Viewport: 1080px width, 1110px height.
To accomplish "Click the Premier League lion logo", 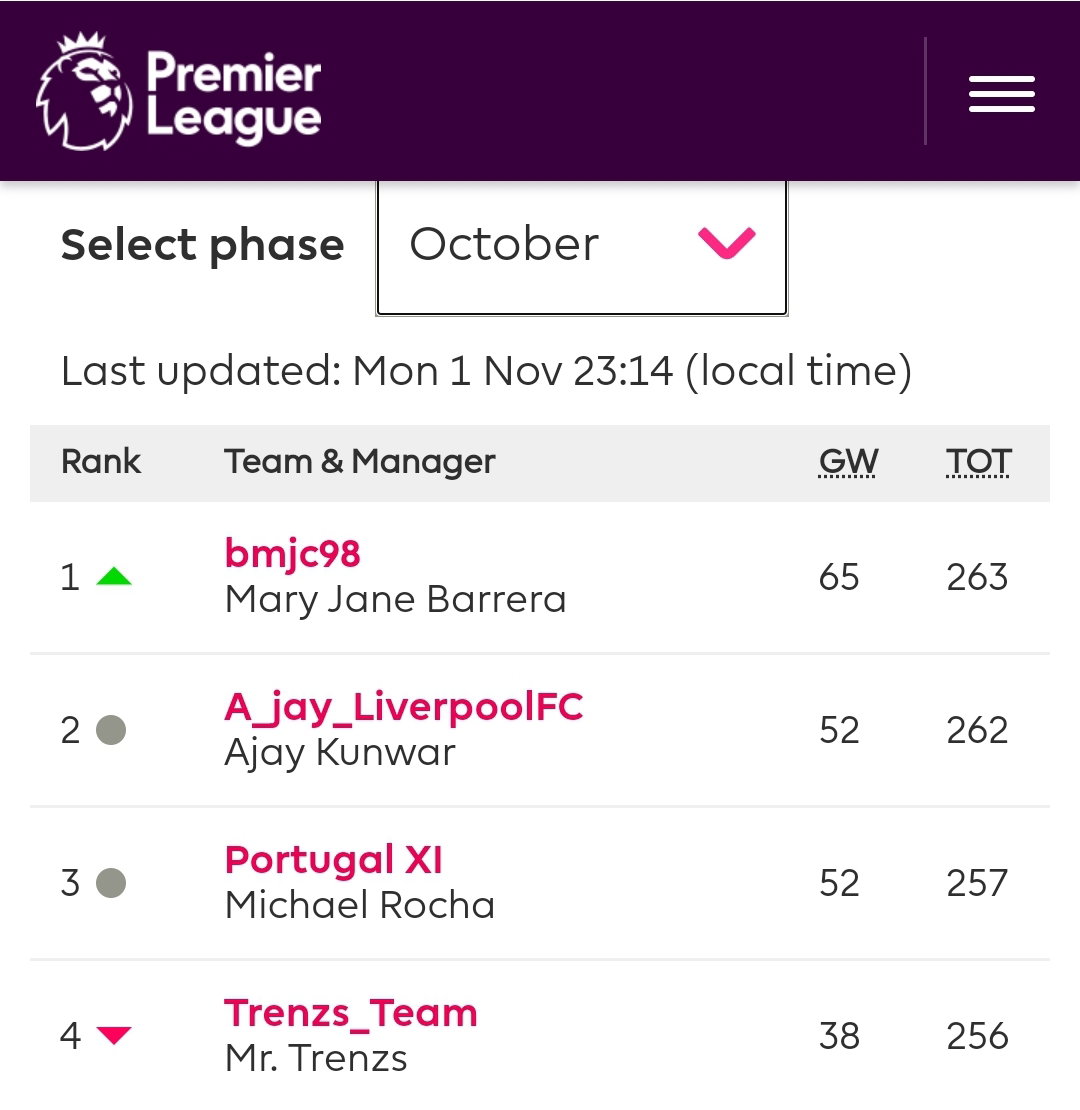I will pos(84,91).
